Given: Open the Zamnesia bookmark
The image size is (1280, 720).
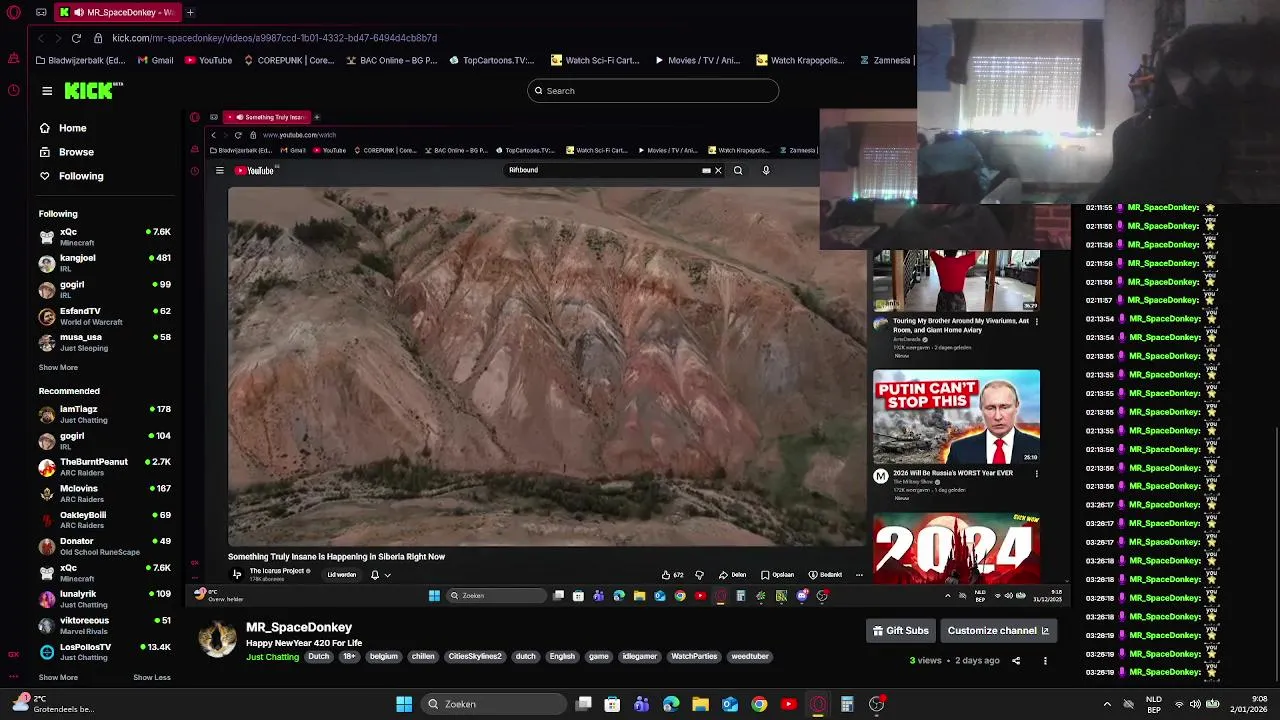Looking at the screenshot, I should 885,60.
